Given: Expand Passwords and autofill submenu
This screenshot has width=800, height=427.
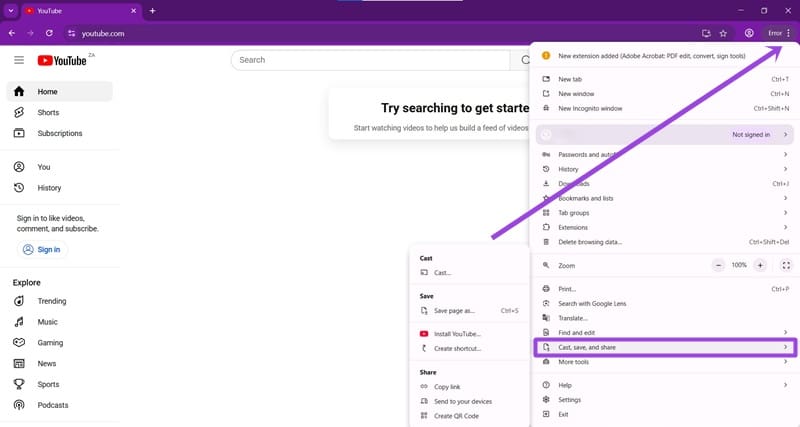Looking at the screenshot, I should click(665, 155).
